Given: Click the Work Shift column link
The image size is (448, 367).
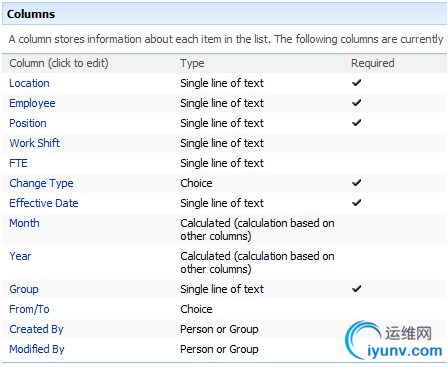Looking at the screenshot, I should point(35,143).
